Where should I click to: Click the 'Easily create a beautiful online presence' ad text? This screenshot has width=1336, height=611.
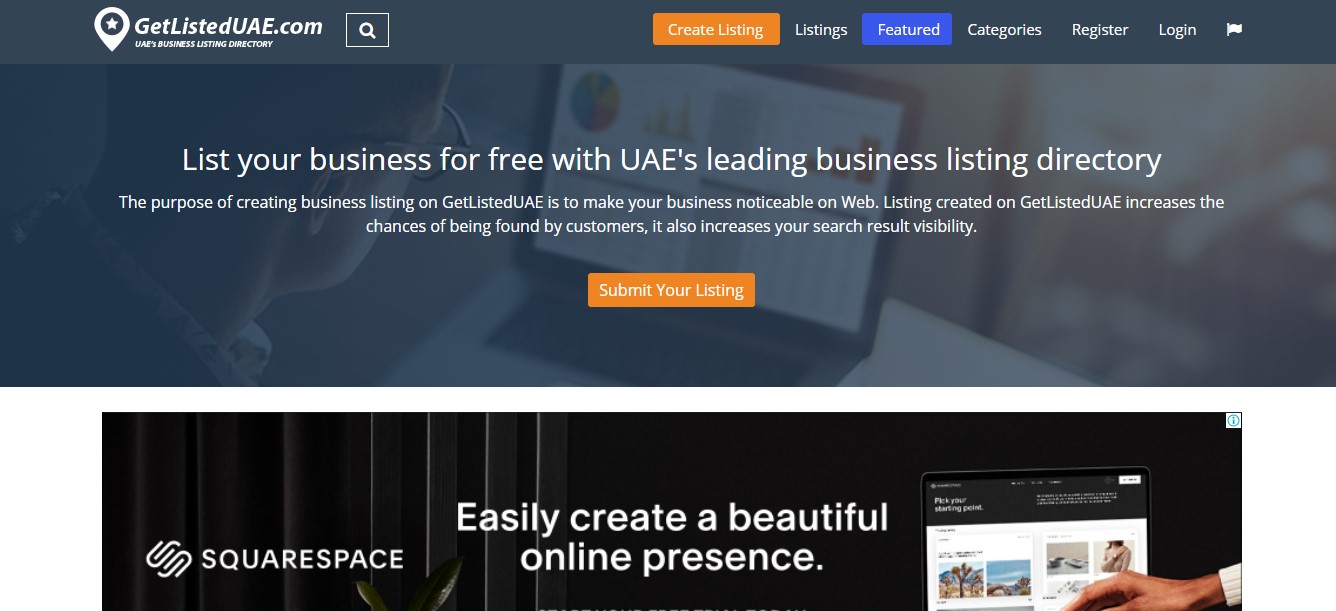pyautogui.click(x=672, y=537)
